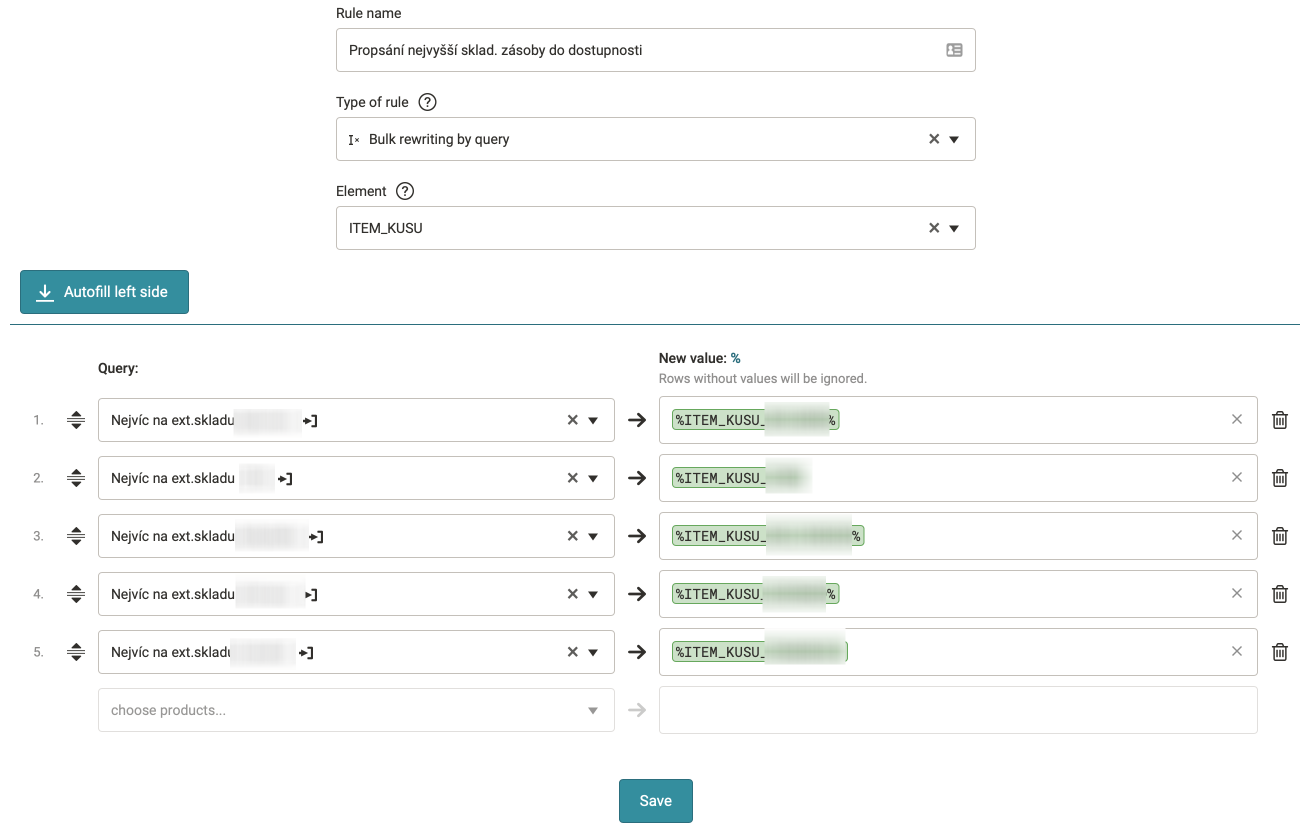Clear the selected Type of rule value
This screenshot has width=1300, height=834.
point(934,139)
